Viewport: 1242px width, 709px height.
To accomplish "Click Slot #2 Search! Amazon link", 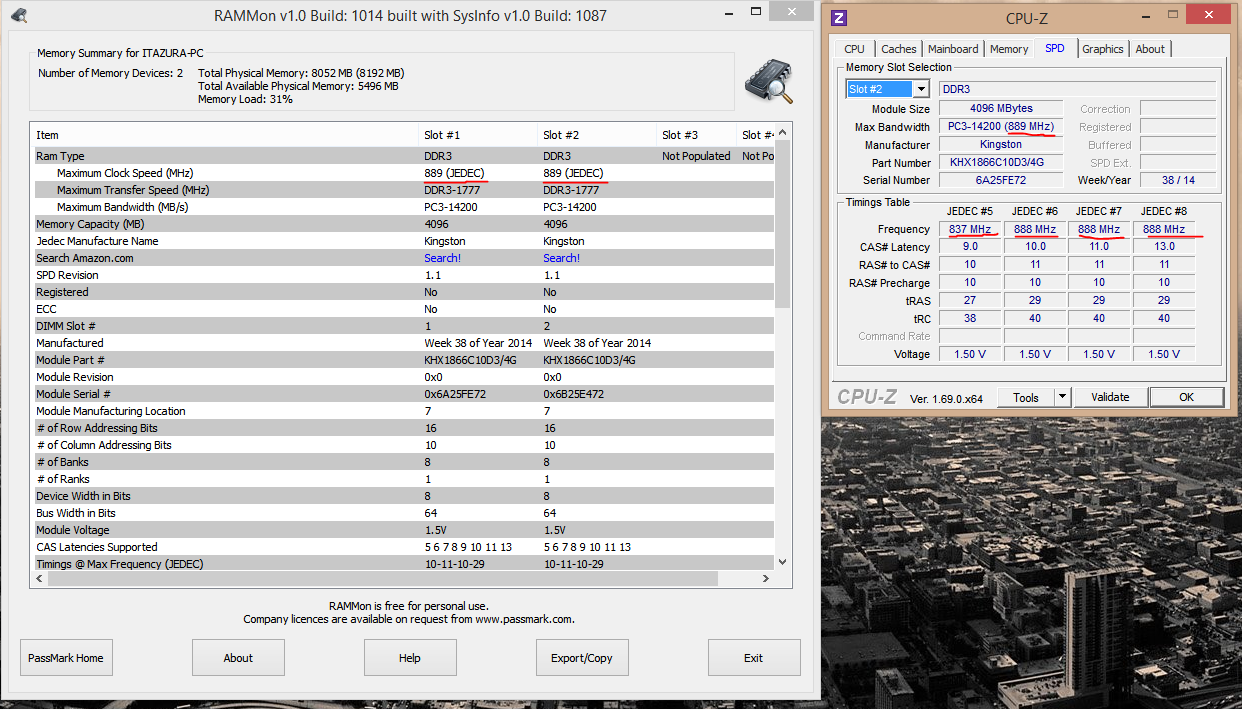I will [x=562, y=258].
